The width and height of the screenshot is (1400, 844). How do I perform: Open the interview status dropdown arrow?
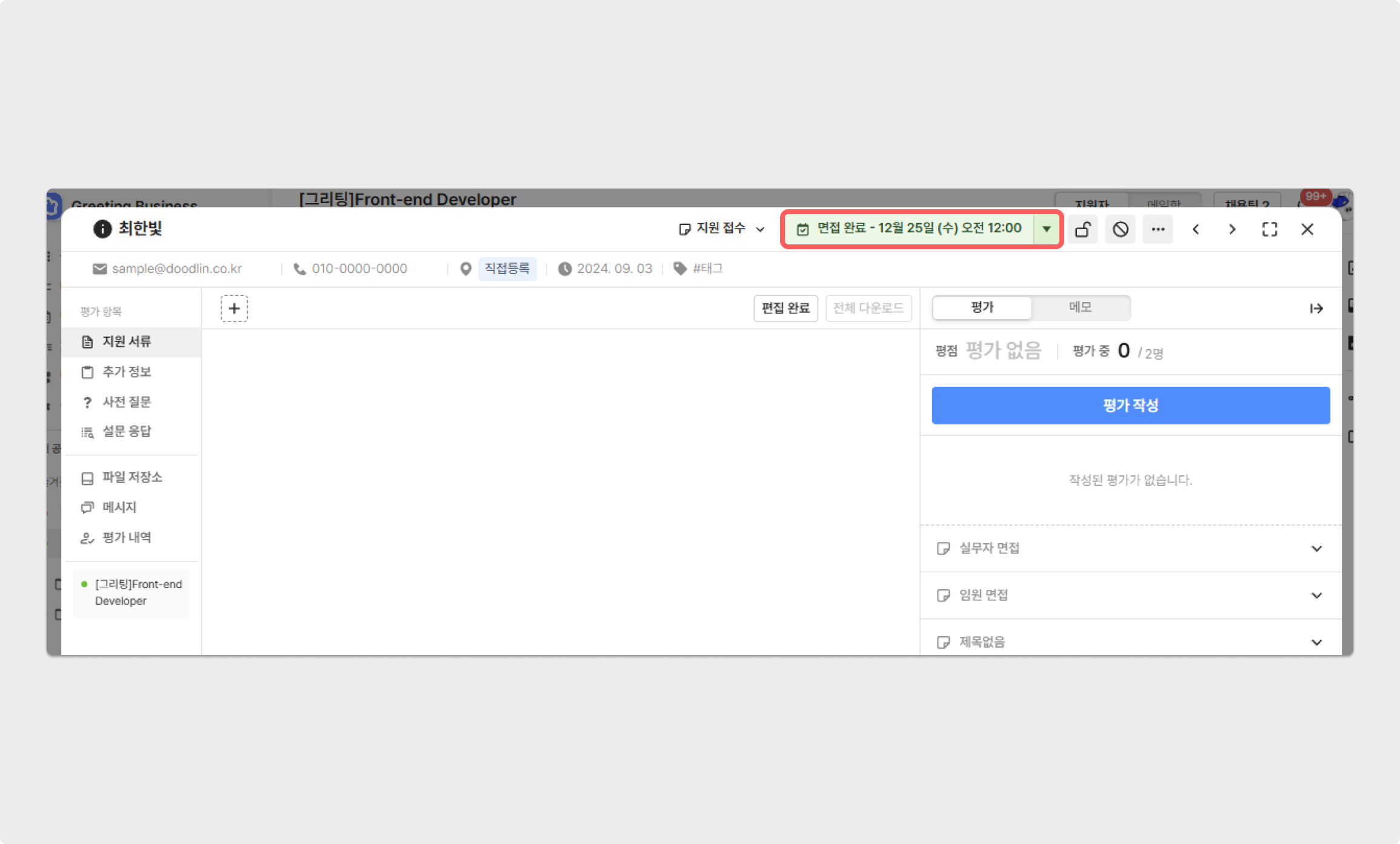point(1047,229)
